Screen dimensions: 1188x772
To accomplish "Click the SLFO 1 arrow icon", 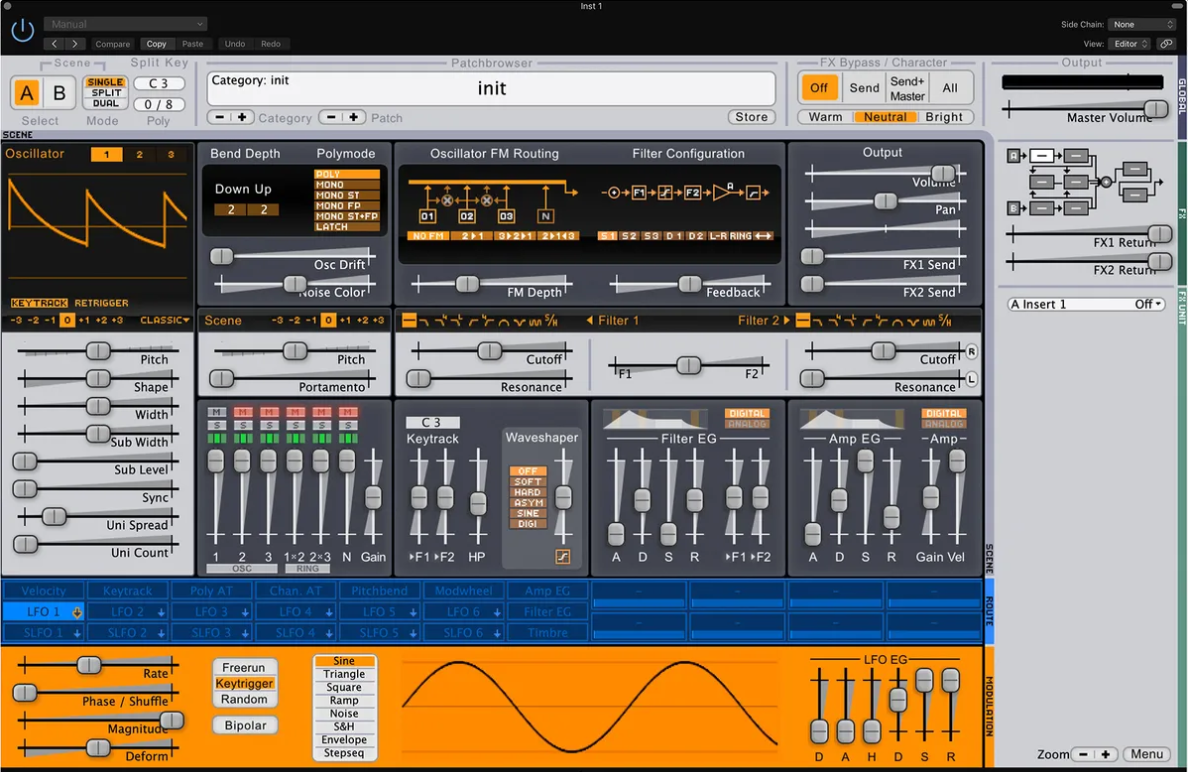I will [x=77, y=633].
